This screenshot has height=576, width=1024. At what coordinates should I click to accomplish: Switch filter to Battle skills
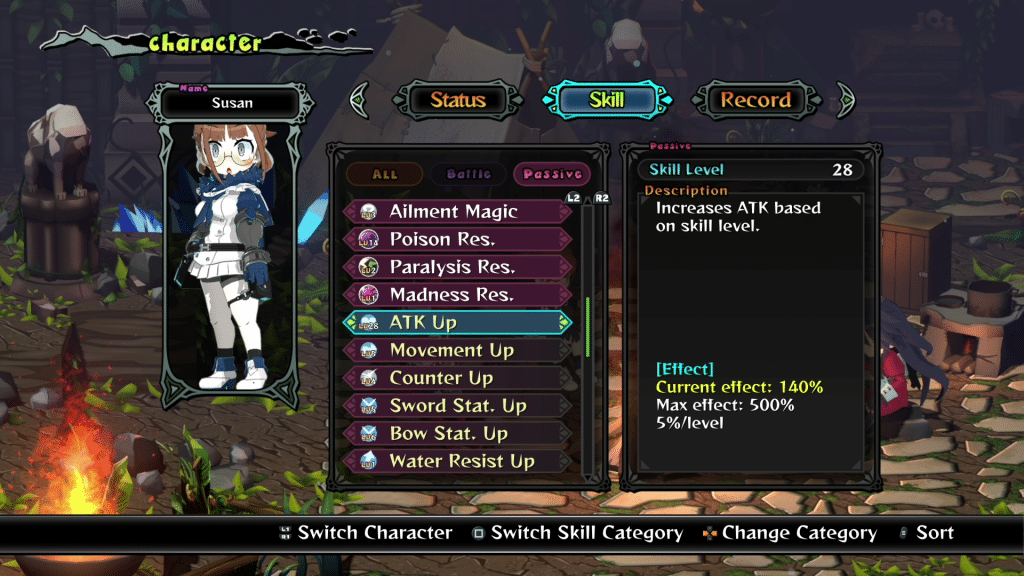point(468,174)
